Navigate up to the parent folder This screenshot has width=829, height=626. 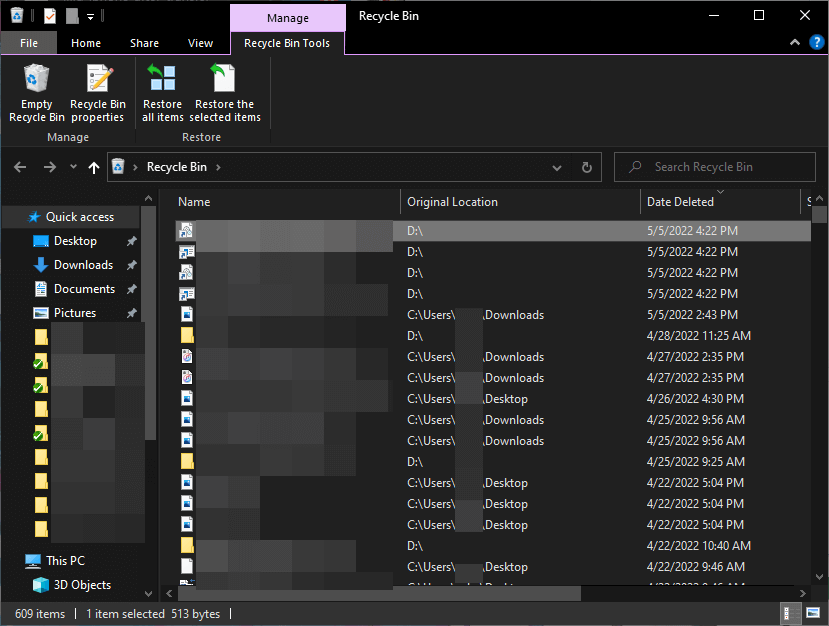pos(93,167)
